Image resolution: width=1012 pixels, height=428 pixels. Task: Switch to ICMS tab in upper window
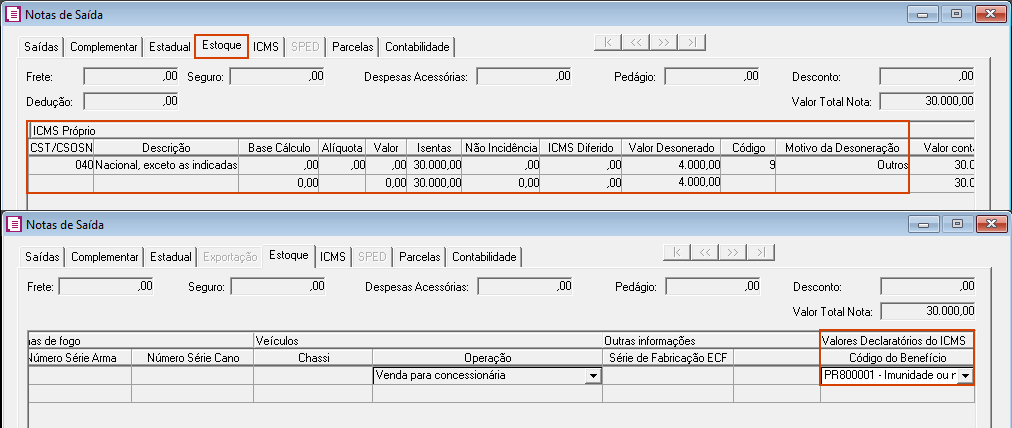click(x=266, y=47)
